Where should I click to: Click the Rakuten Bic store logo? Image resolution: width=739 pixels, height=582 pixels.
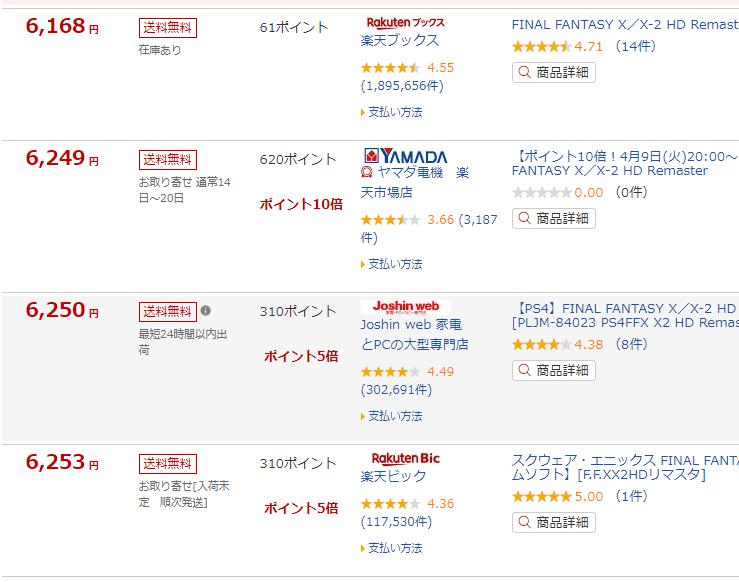405,459
